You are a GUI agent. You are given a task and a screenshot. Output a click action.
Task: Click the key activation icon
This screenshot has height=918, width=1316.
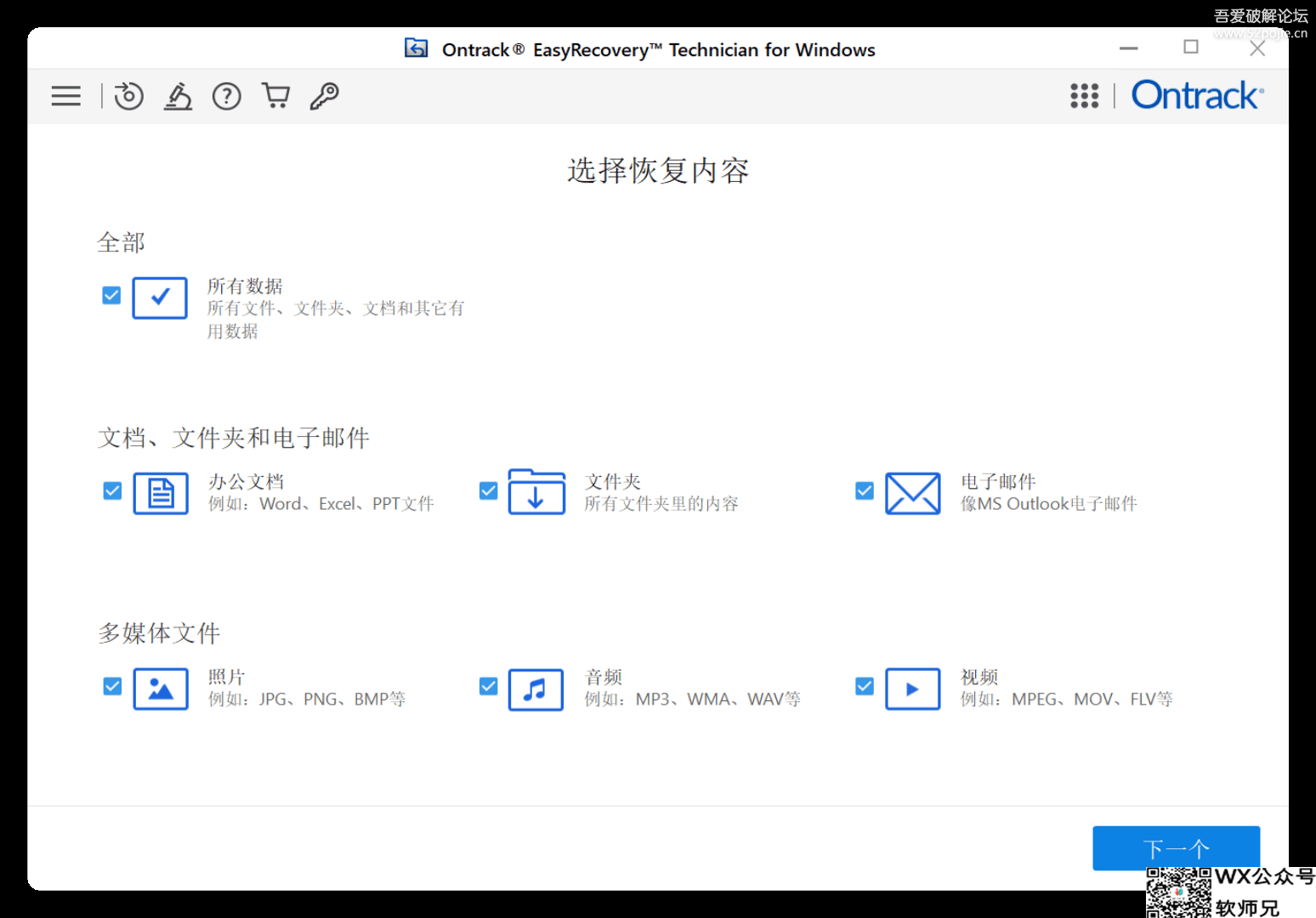click(325, 96)
